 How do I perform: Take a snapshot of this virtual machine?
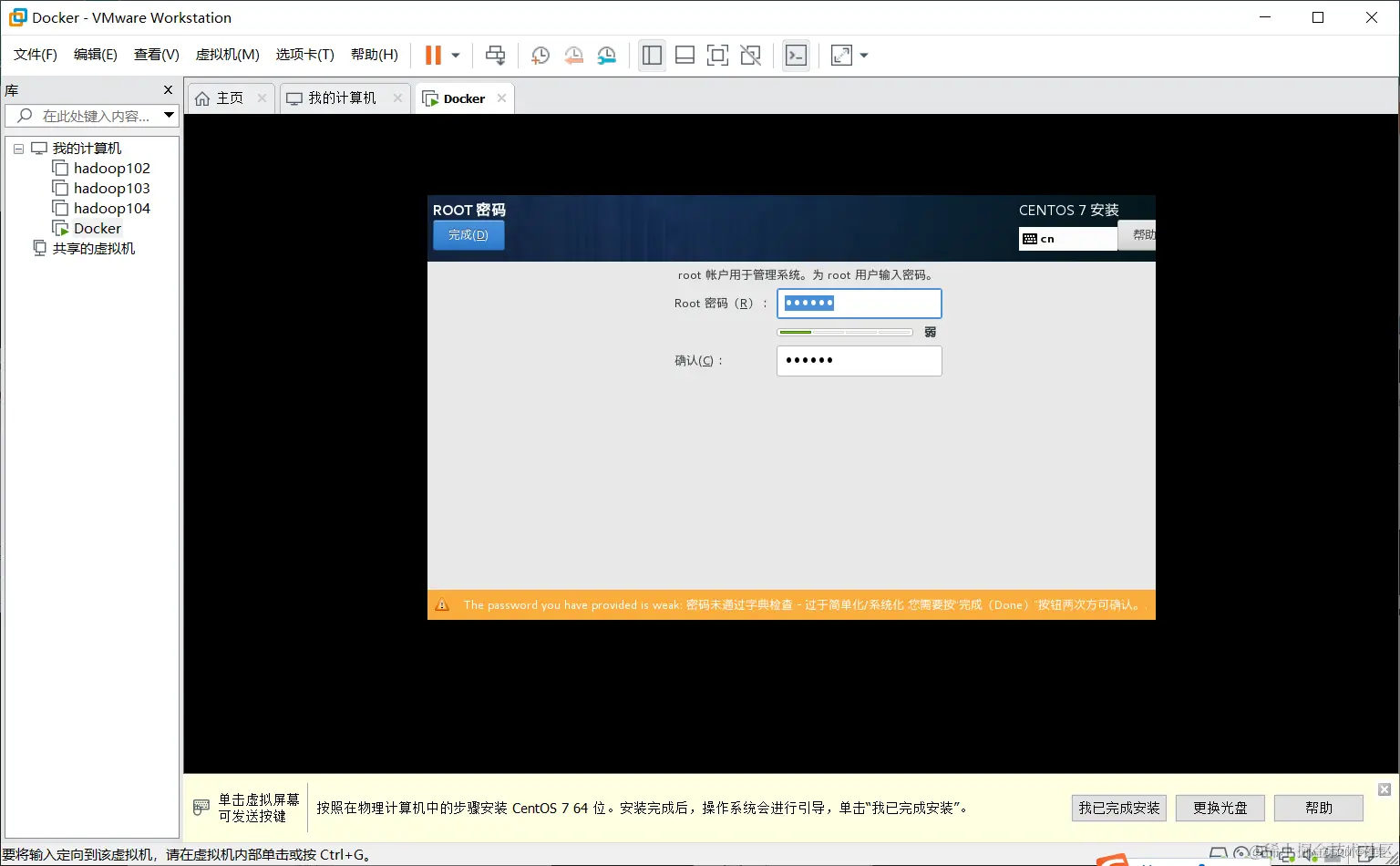coord(540,56)
